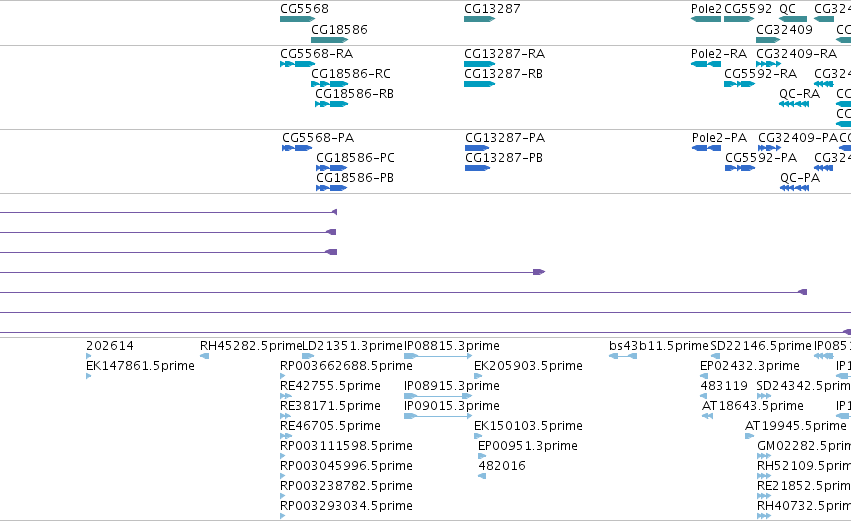Open transcript CG13287-RA

[x=505, y=54]
